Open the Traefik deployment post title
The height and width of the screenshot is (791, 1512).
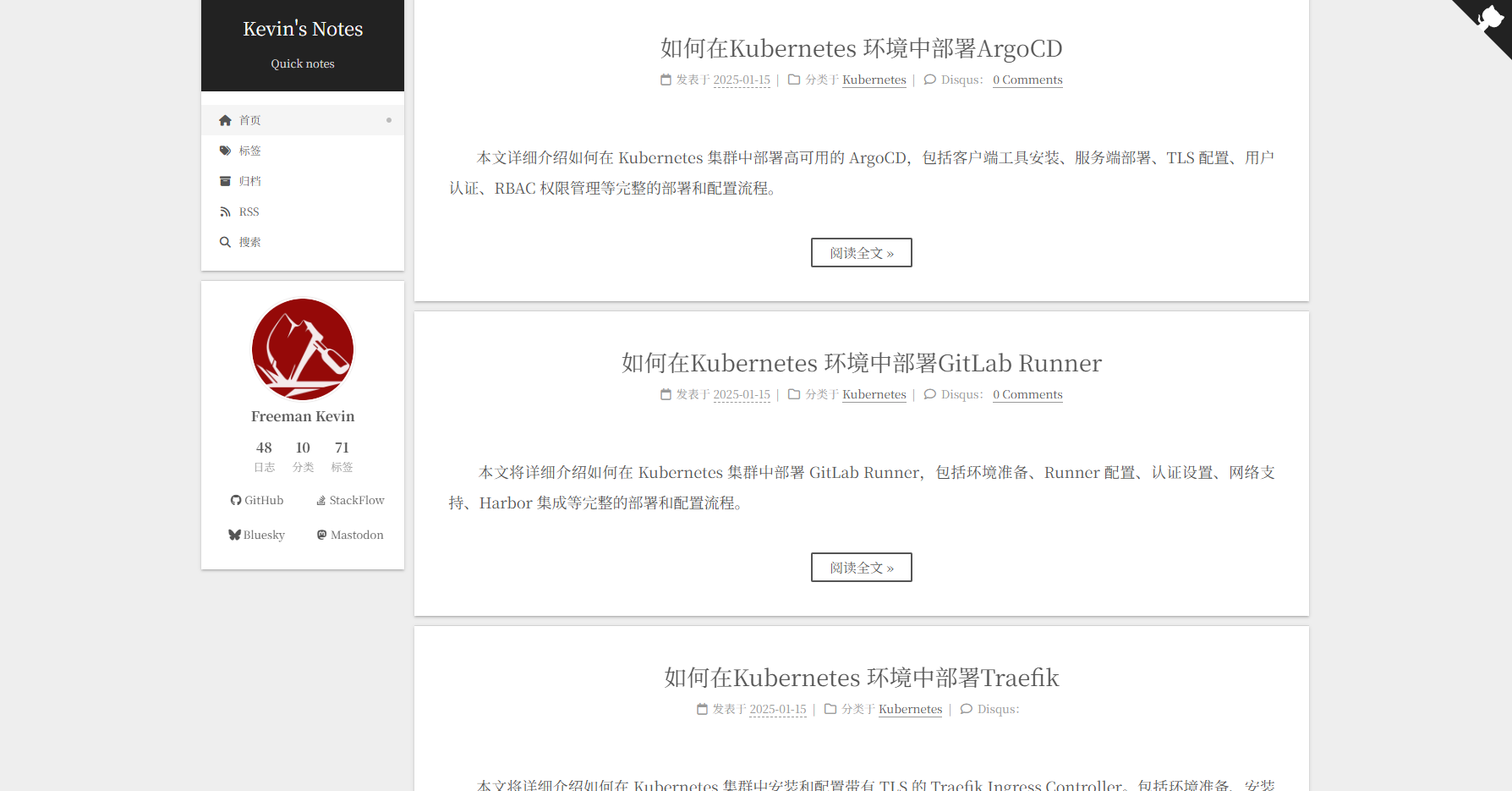click(x=861, y=678)
